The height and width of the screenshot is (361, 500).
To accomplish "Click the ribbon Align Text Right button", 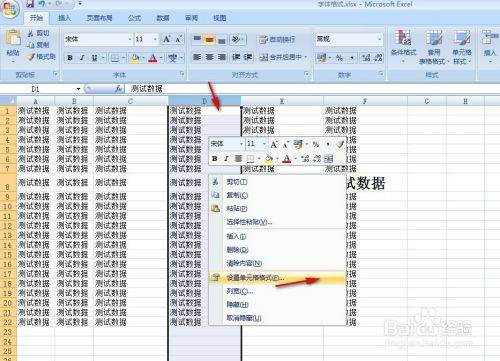I will 222,57.
